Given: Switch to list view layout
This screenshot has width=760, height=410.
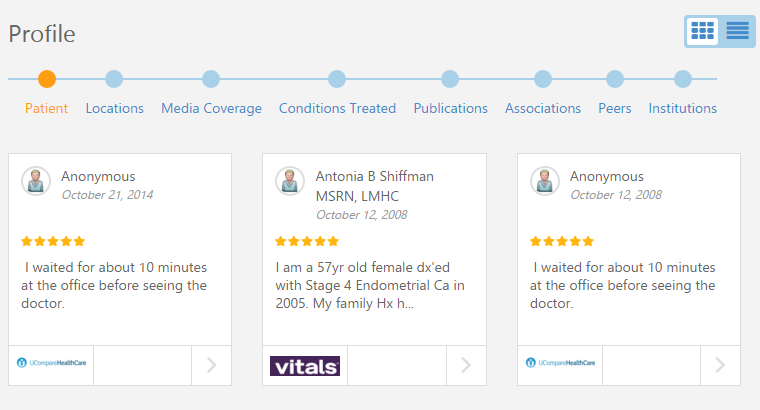Looking at the screenshot, I should [x=738, y=31].
